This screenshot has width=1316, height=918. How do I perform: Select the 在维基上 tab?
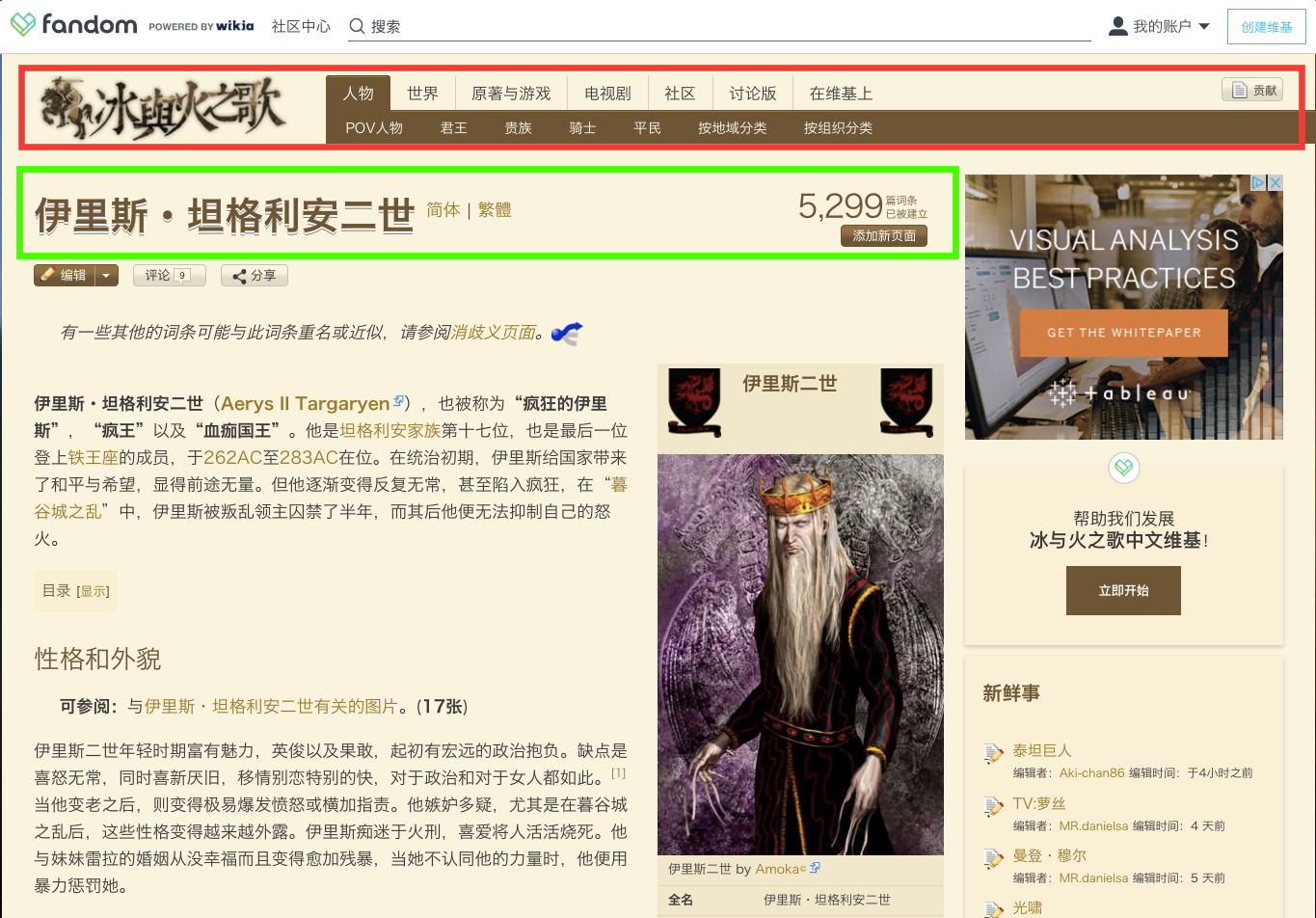tap(841, 94)
